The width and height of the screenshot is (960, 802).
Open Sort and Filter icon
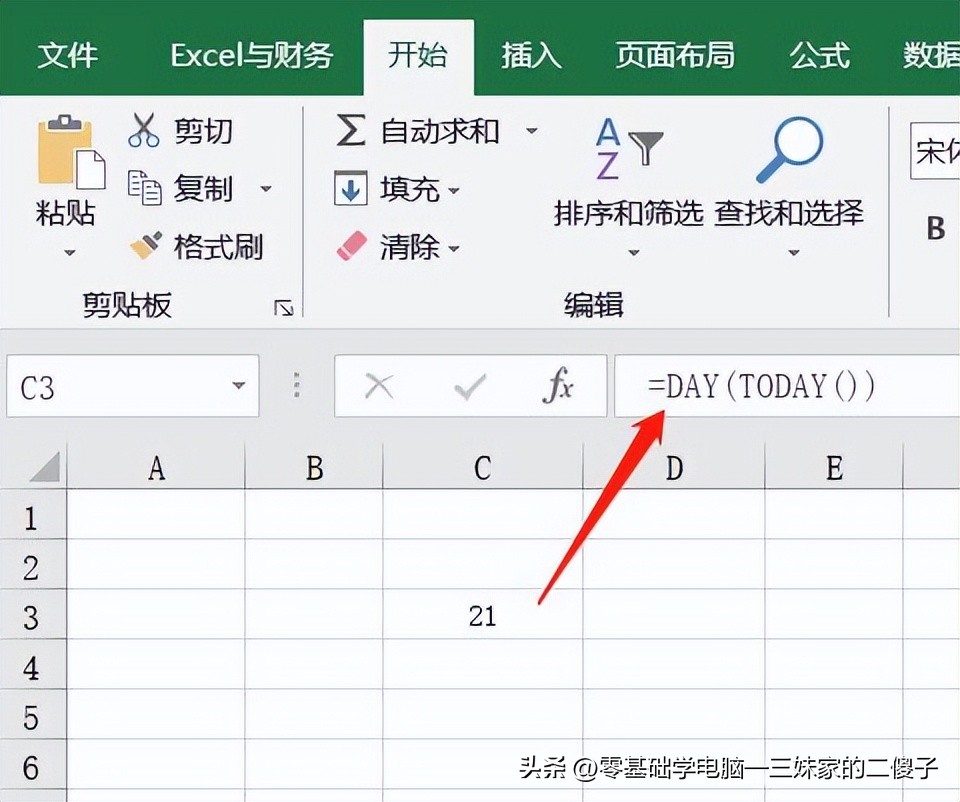click(x=629, y=148)
